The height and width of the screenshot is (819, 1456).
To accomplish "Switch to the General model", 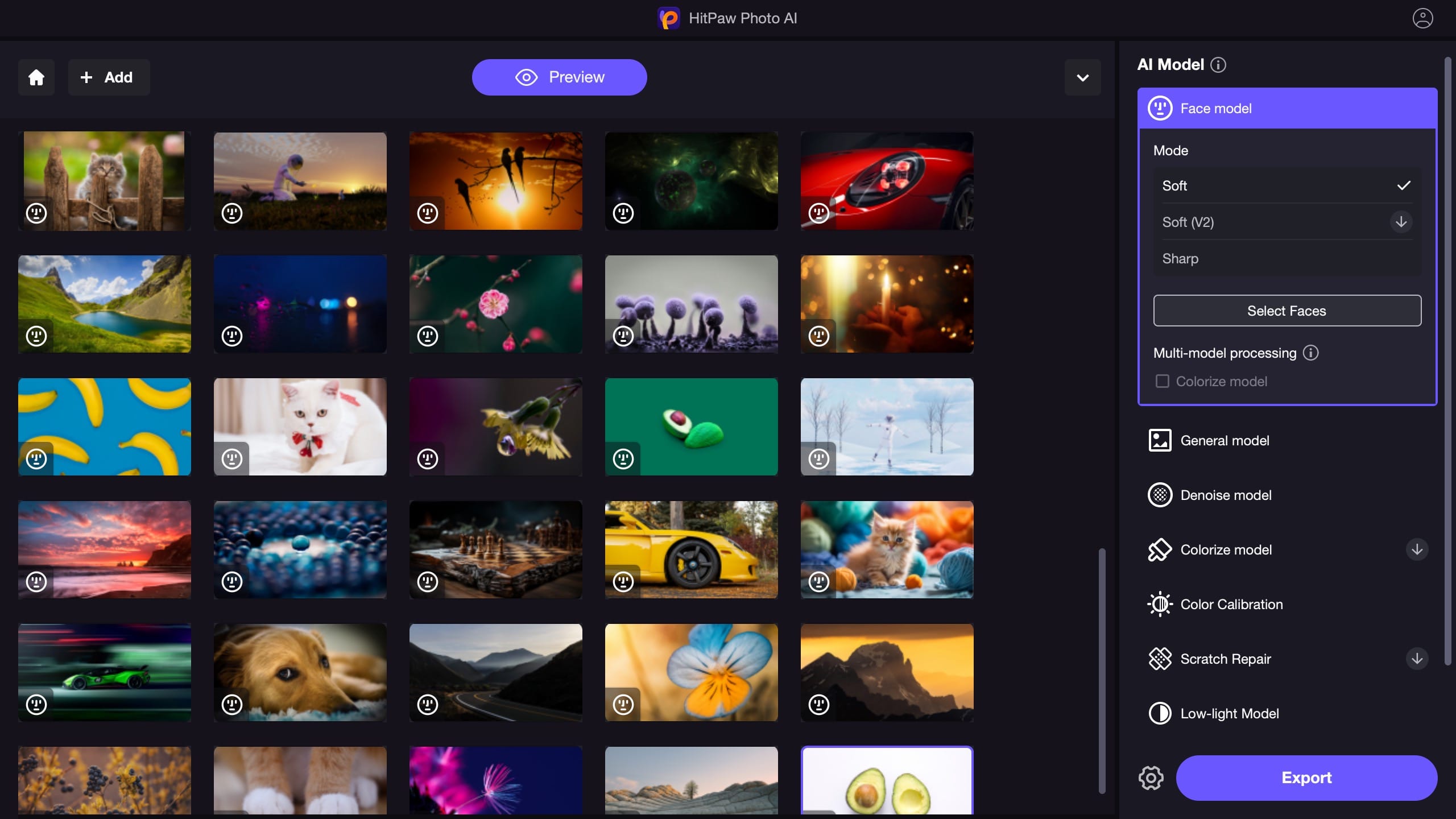I will 1224,441.
